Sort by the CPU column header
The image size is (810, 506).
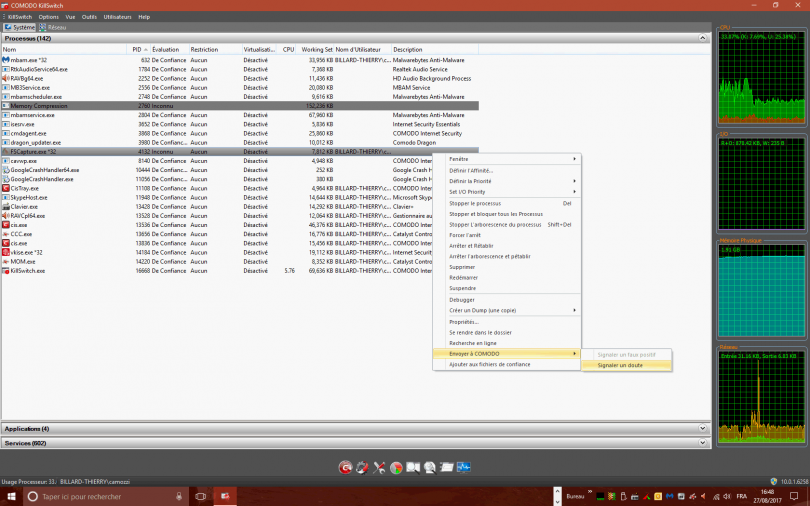tap(288, 50)
